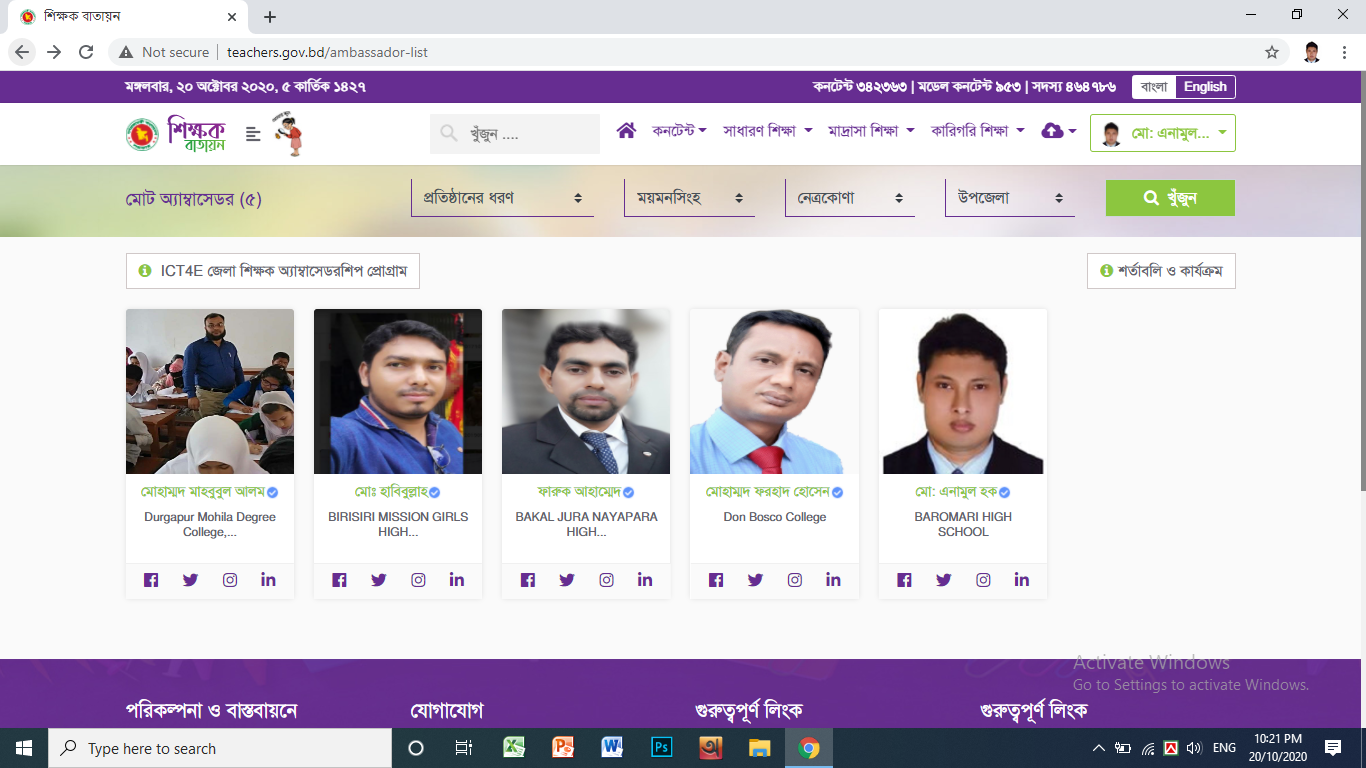Reload the page in Chrome
This screenshot has width=1366, height=768.
[x=86, y=52]
